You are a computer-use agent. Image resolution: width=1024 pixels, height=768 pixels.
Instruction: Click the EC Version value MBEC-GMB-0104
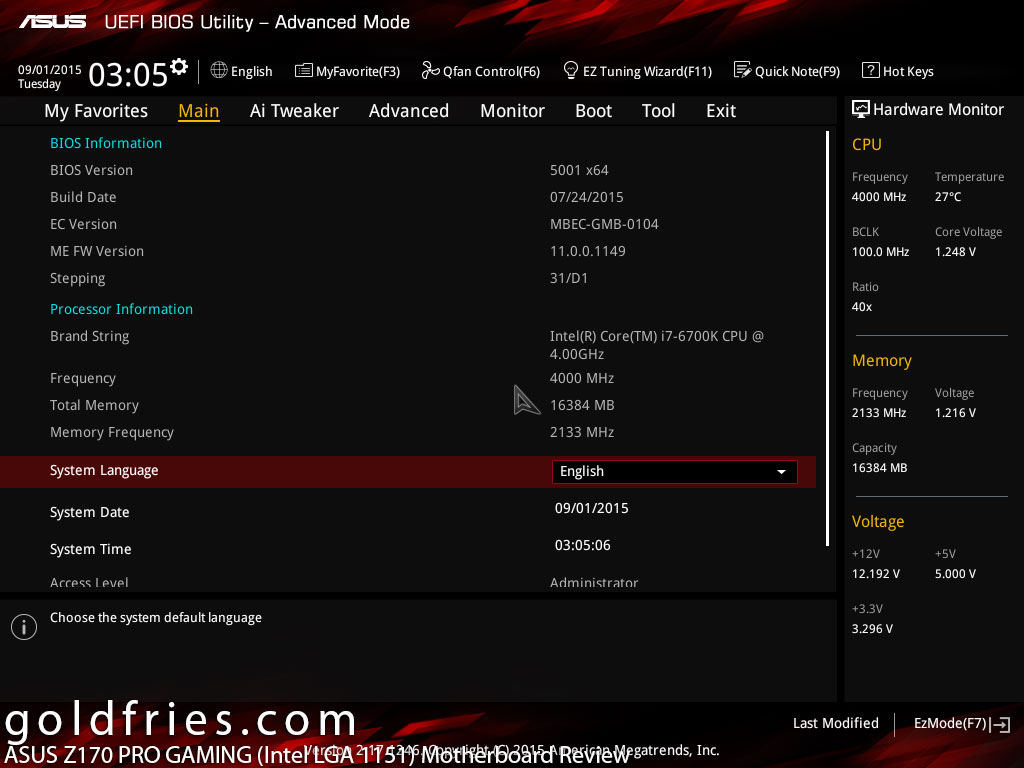pyautogui.click(x=604, y=224)
